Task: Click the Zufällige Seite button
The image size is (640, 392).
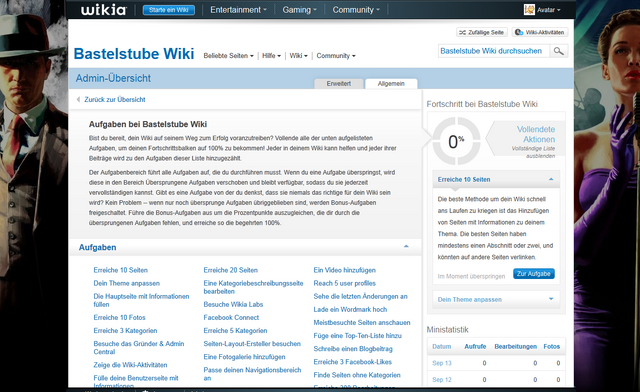Action: (482, 32)
